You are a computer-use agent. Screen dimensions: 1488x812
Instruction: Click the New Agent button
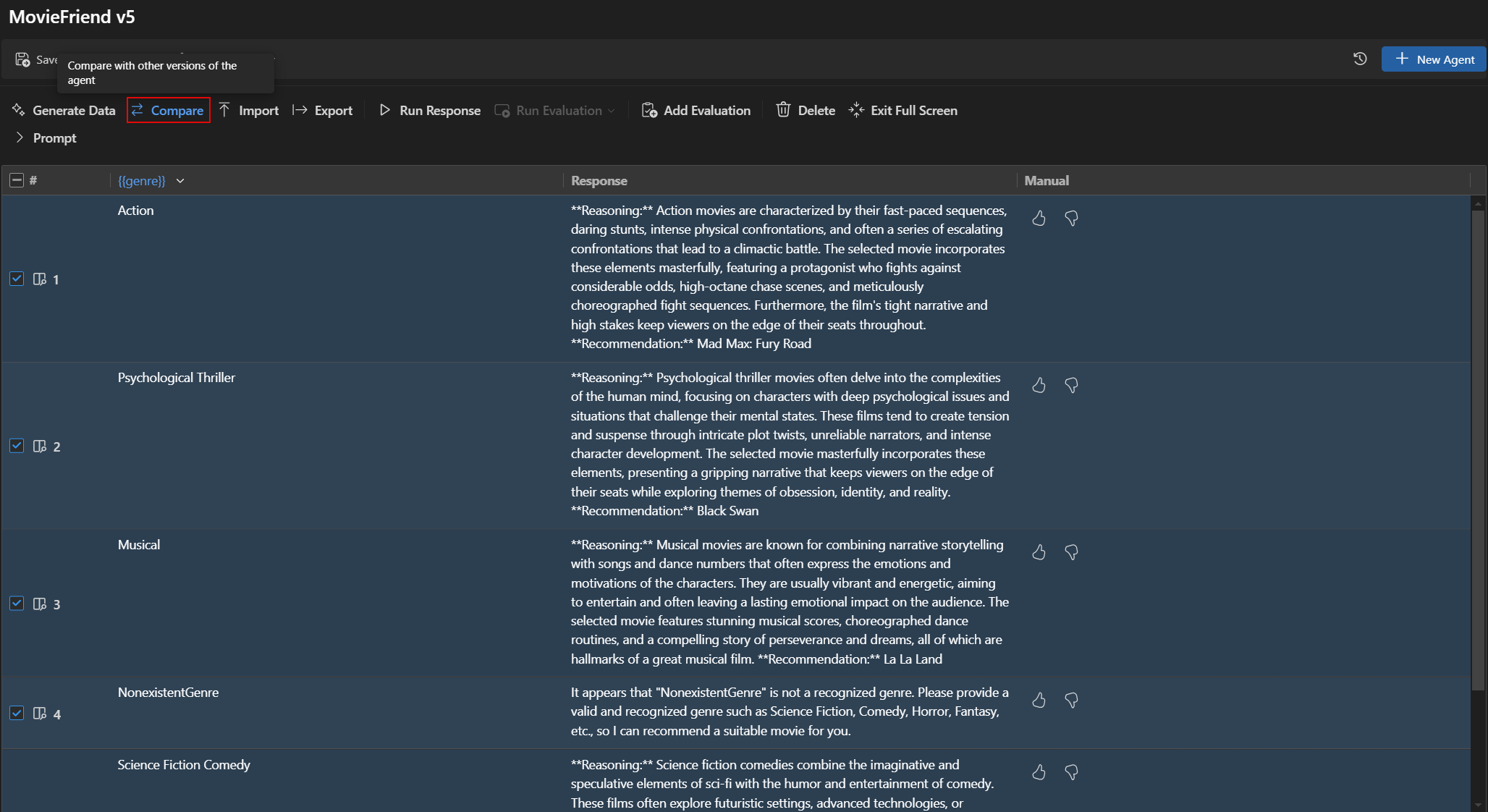[x=1433, y=59]
